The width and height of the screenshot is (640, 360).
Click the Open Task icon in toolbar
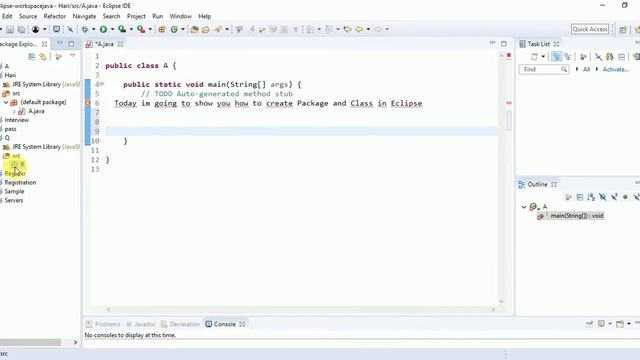206,29
